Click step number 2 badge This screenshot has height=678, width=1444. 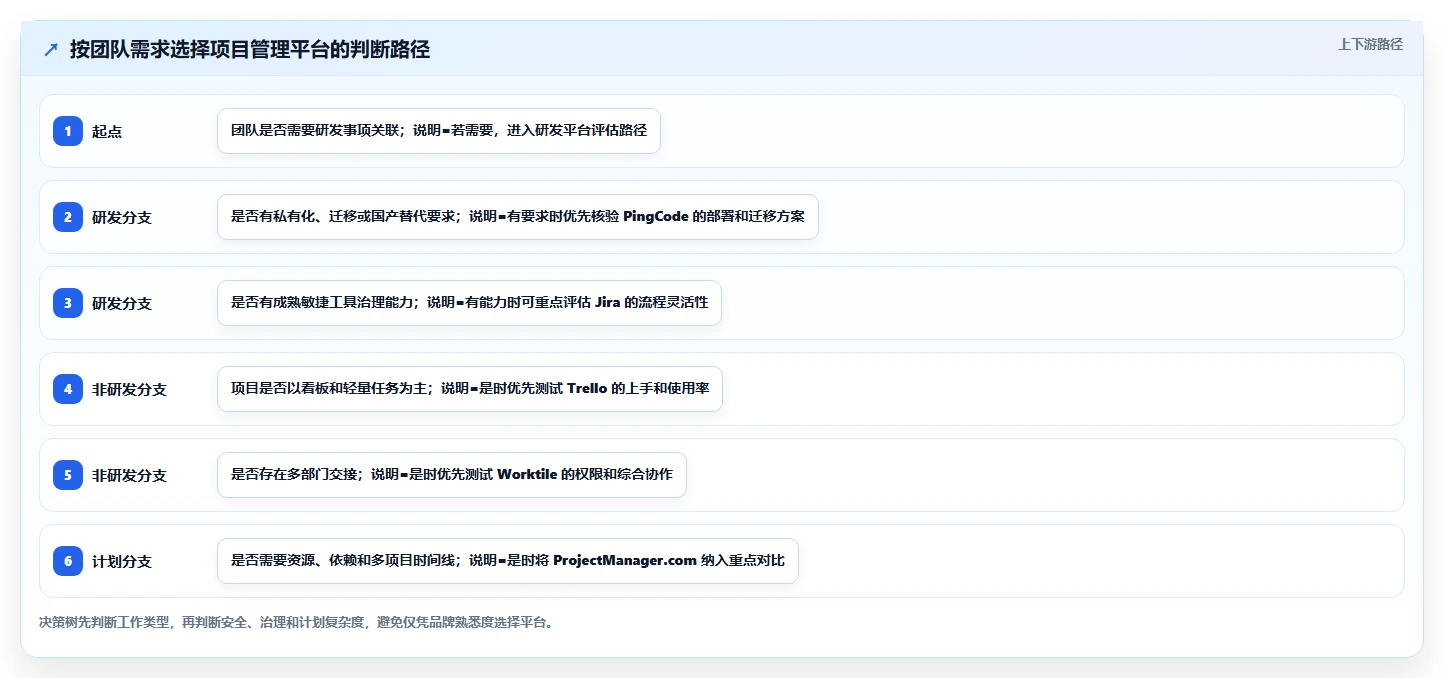coord(68,217)
